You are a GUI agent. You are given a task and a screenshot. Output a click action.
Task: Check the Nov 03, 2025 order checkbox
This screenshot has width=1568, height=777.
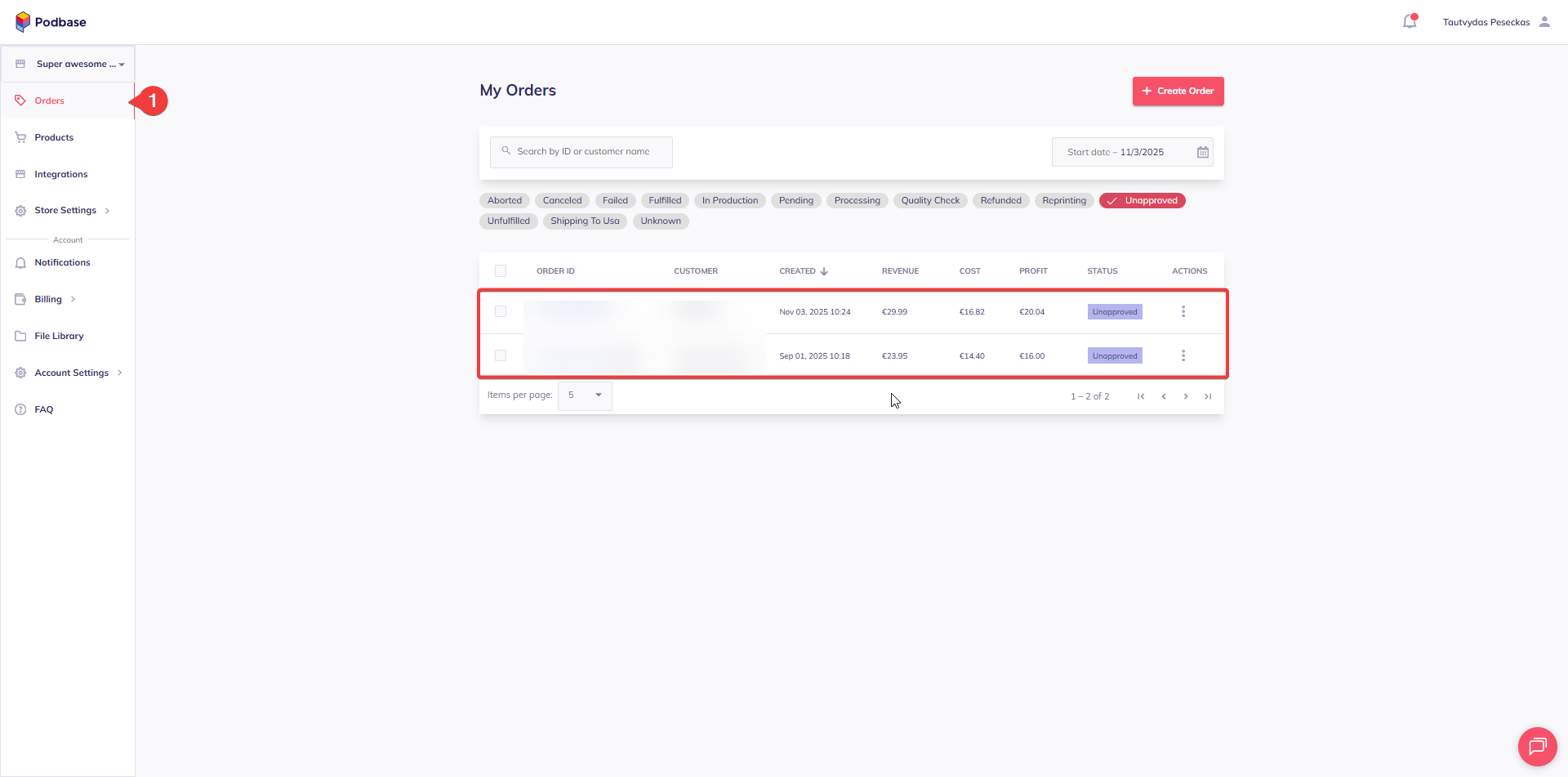pos(501,311)
